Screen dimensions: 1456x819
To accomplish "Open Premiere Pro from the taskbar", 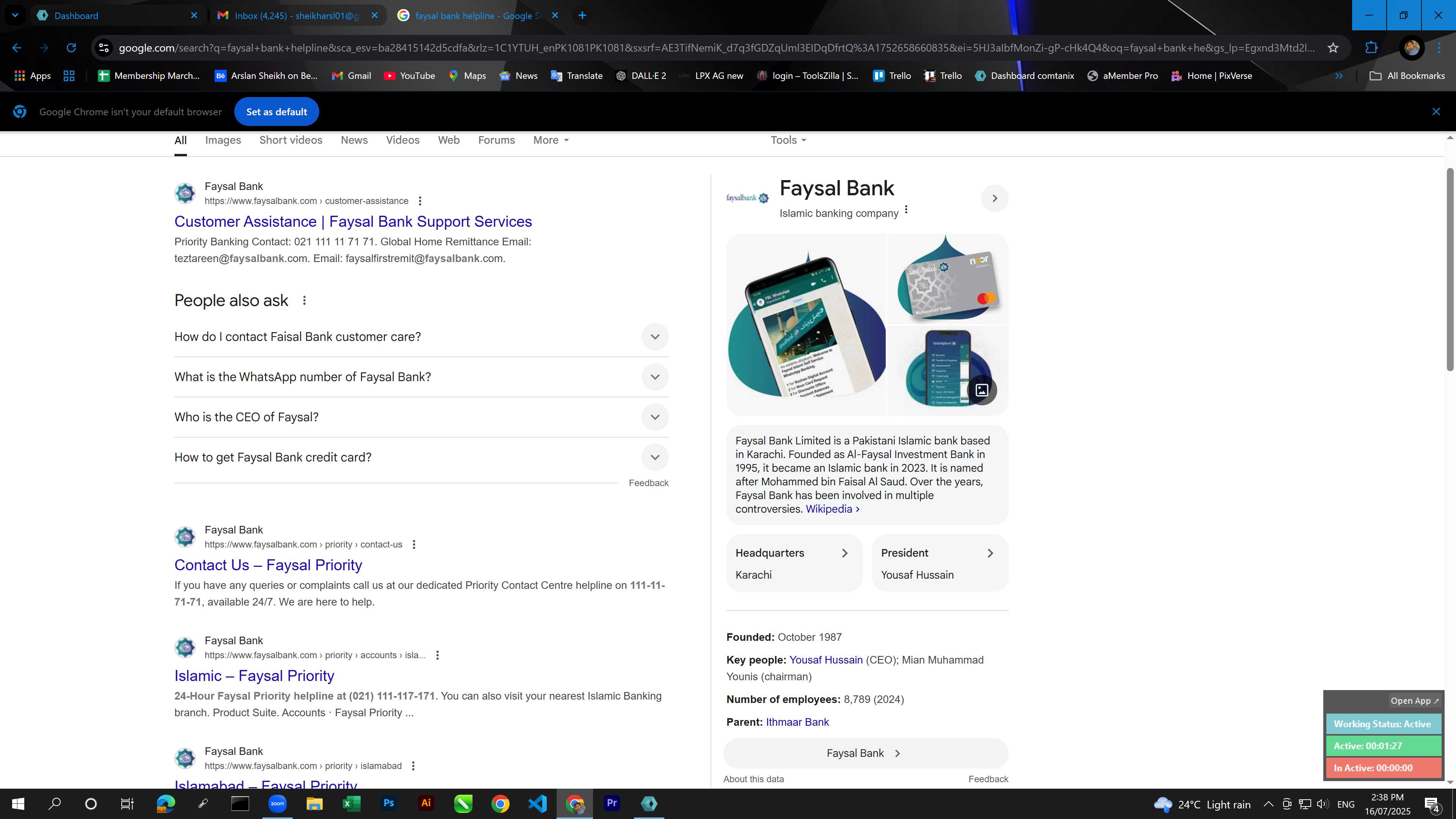I will pyautogui.click(x=612, y=804).
